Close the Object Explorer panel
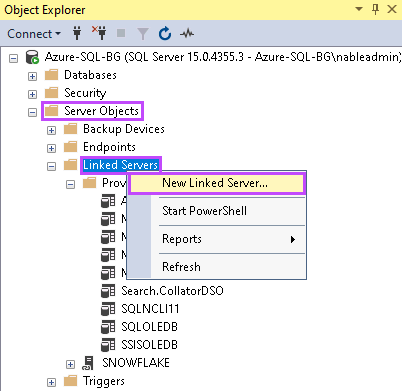The image size is (402, 391). 392,9
